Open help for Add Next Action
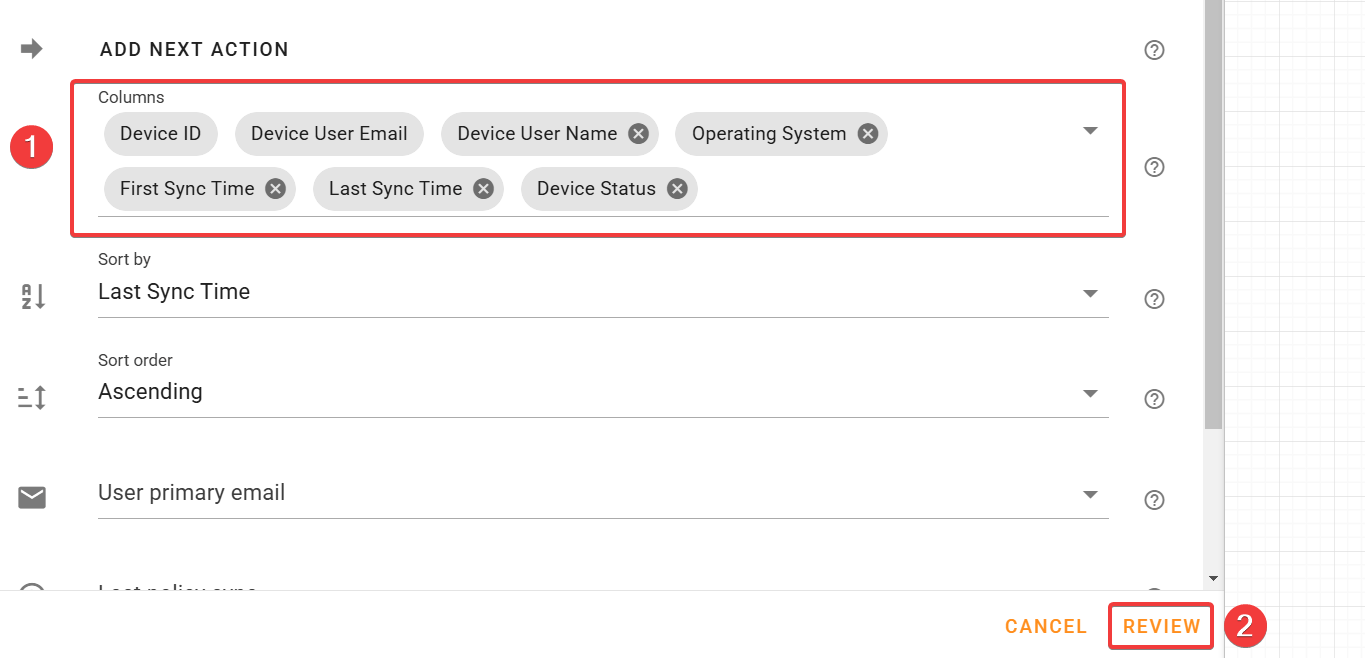This screenshot has width=1365, height=658. (1154, 50)
